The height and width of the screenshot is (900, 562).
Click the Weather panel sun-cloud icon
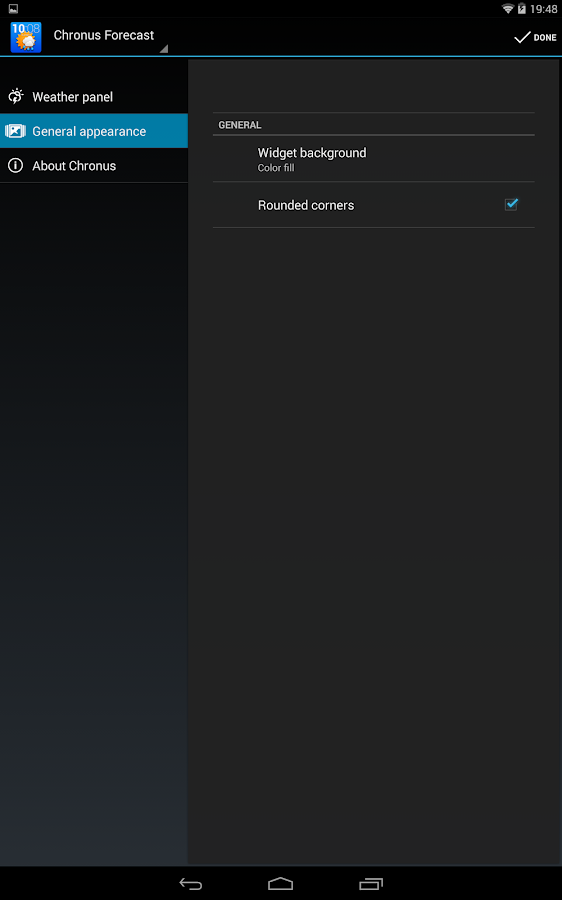coord(15,96)
